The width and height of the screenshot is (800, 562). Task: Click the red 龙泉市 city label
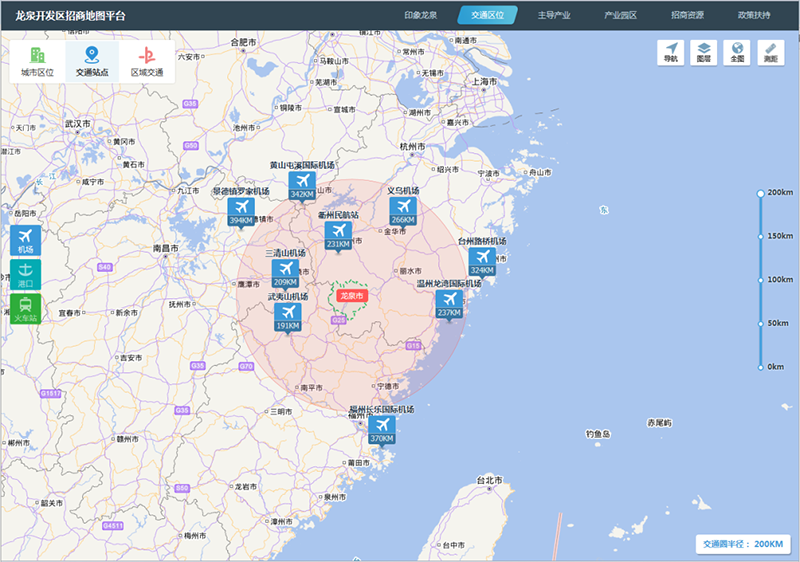(351, 296)
